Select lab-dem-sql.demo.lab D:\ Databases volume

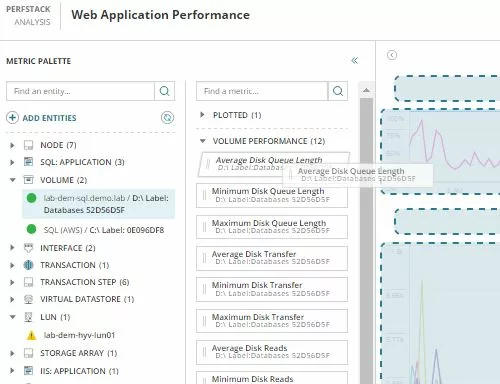coord(98,204)
